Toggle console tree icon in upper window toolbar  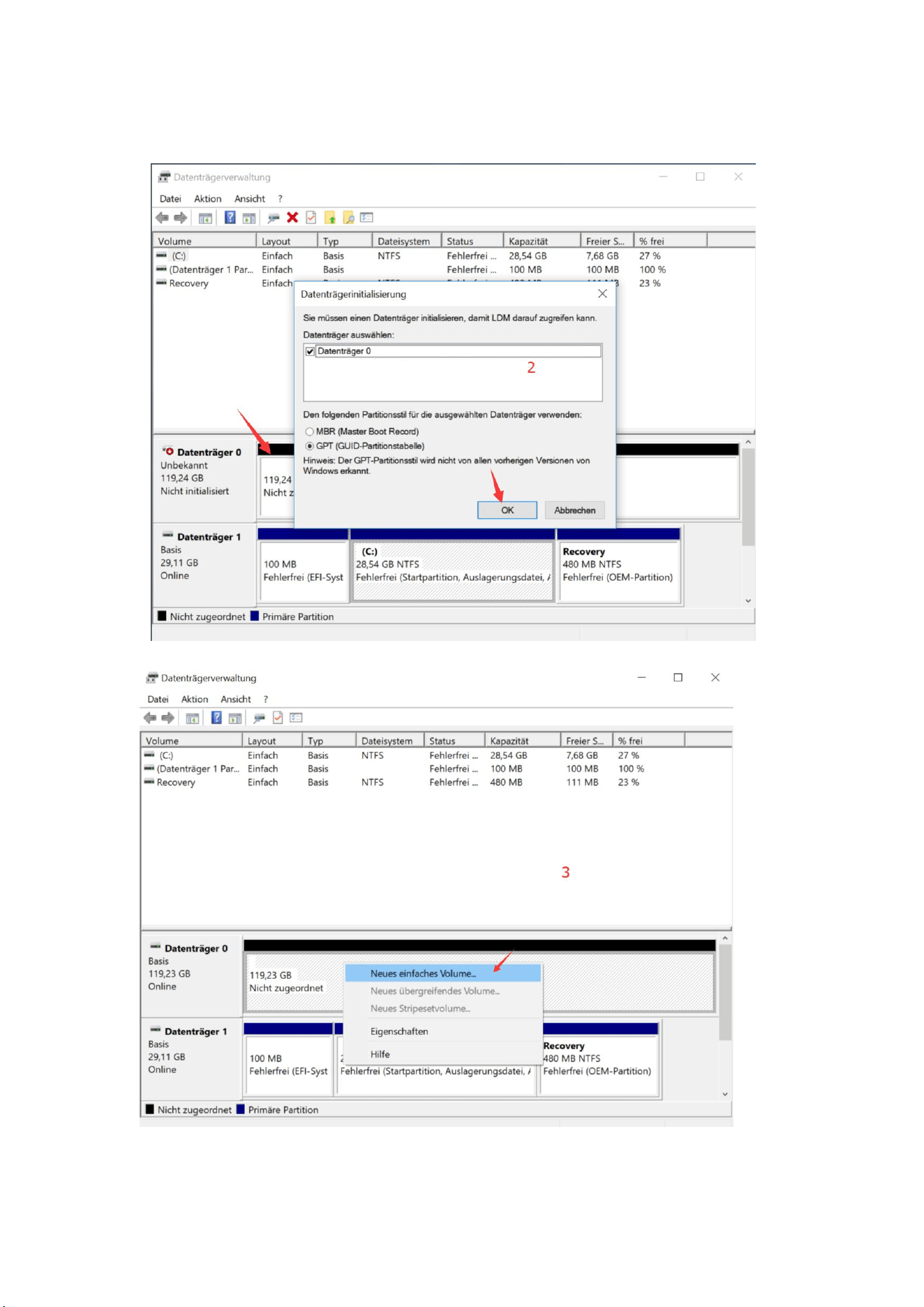[x=205, y=218]
